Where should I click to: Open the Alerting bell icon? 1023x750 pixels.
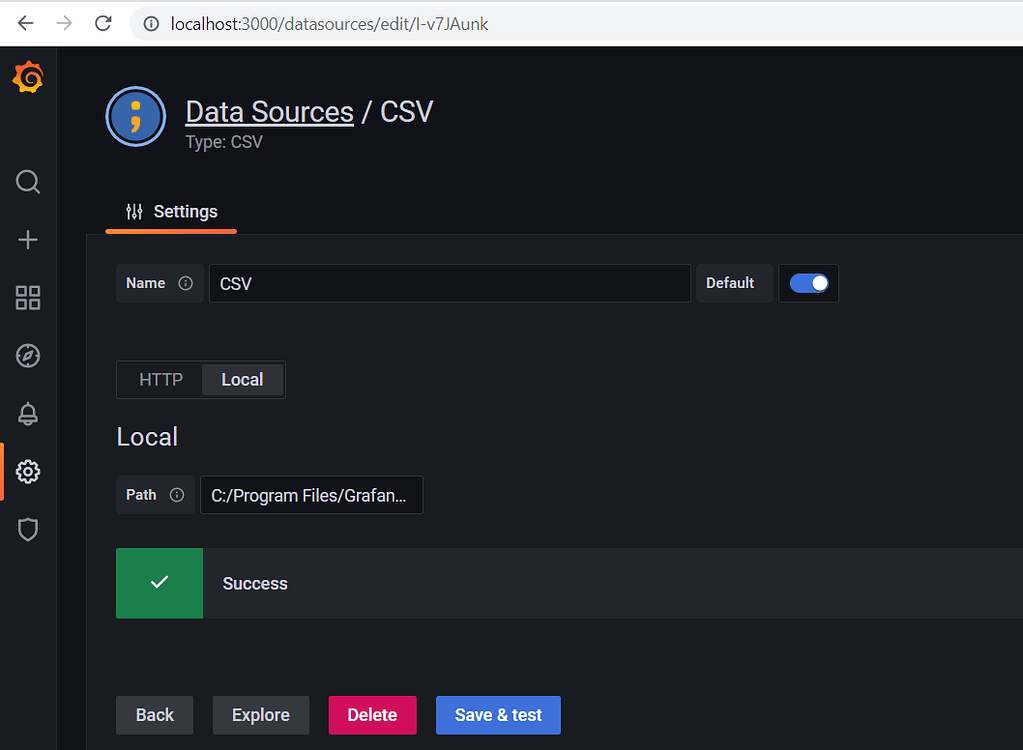pos(27,413)
